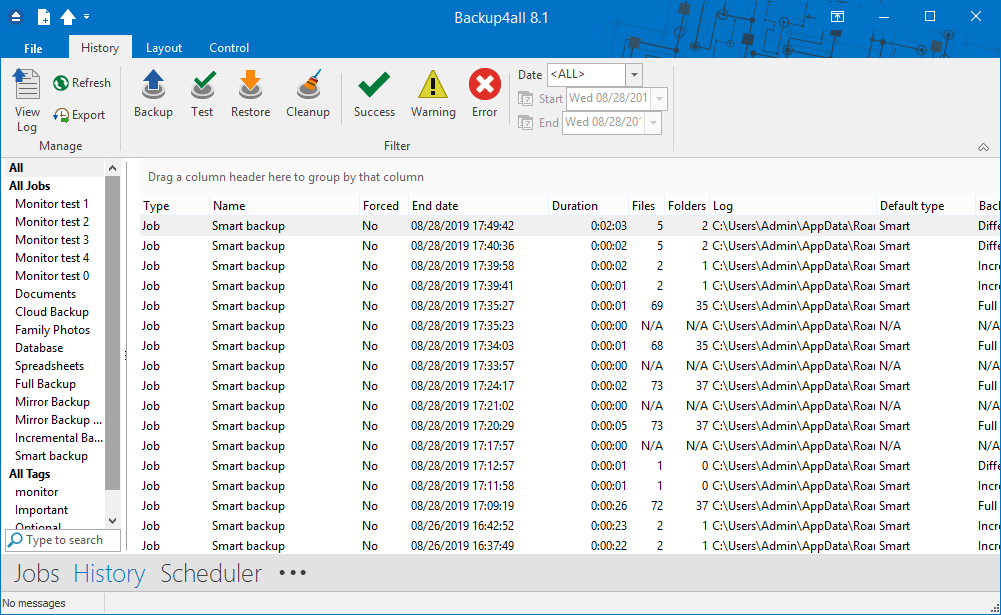Open the Start date dropdown arrow
Image resolution: width=1001 pixels, height=615 pixels.
click(x=659, y=99)
